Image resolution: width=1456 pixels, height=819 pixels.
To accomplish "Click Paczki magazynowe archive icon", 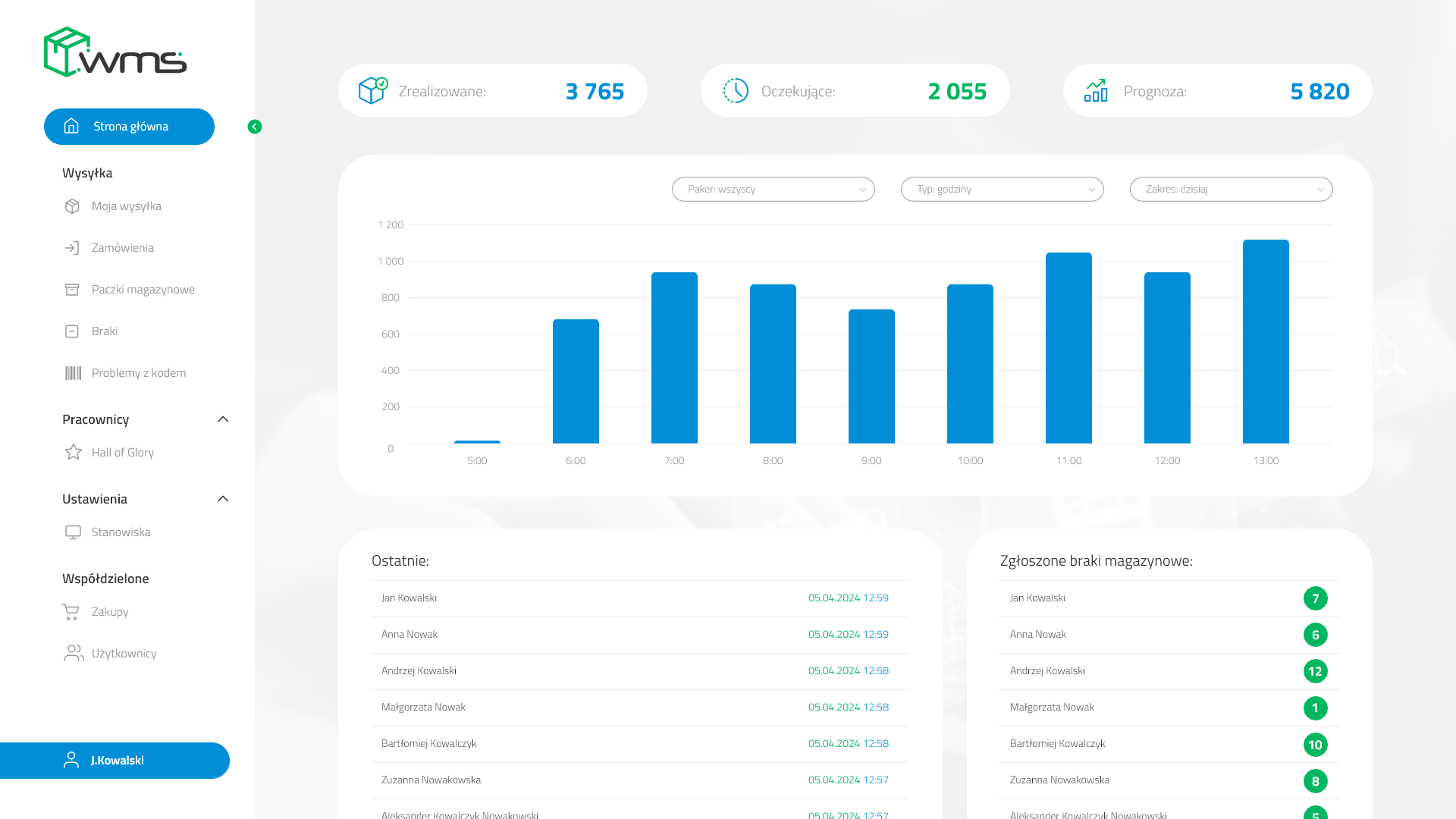I will tap(72, 290).
